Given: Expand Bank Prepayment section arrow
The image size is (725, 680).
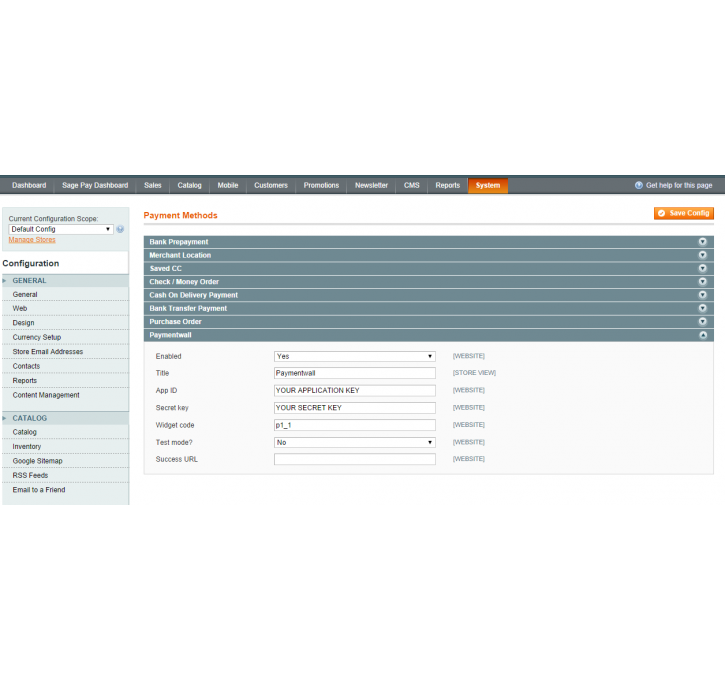Looking at the screenshot, I should [x=702, y=242].
